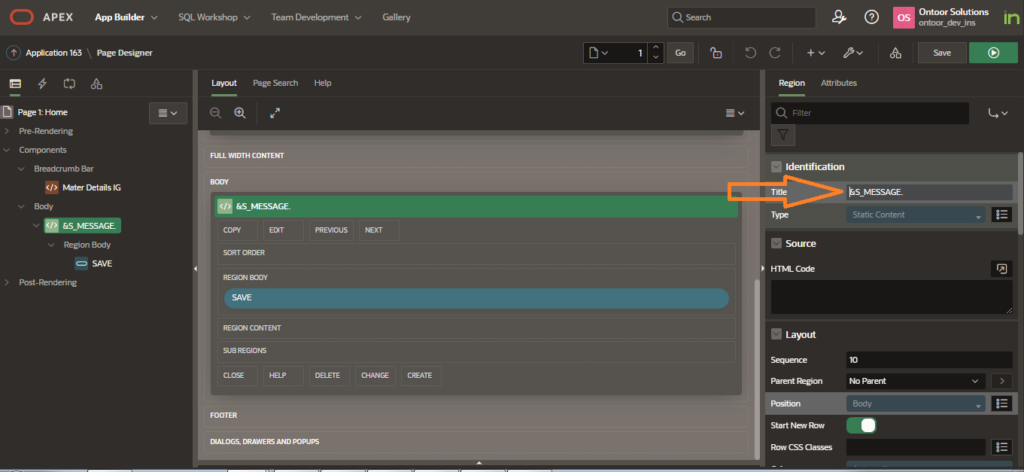Switch to the Attributes tab

click(x=838, y=83)
